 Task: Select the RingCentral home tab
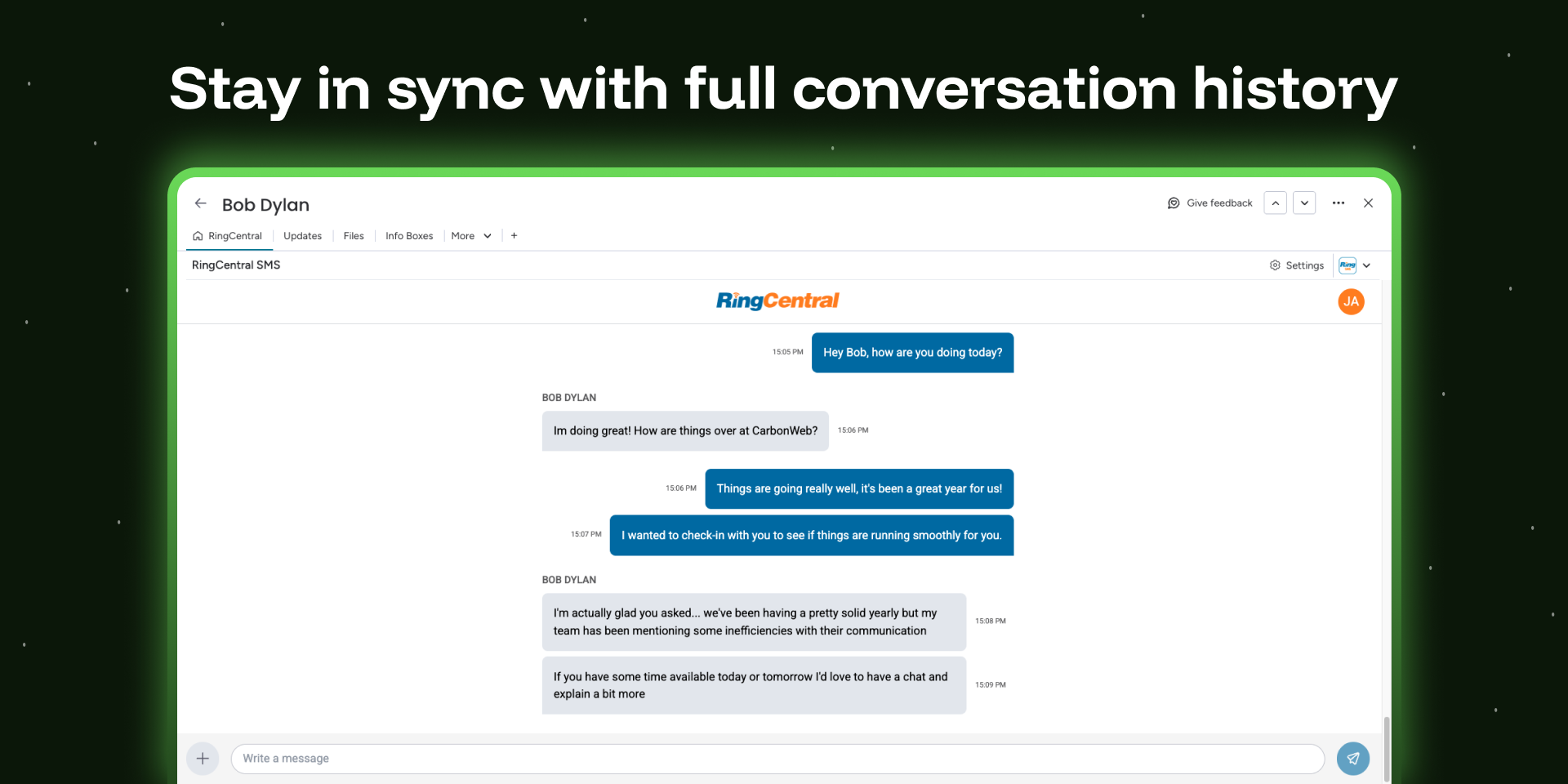coord(228,236)
